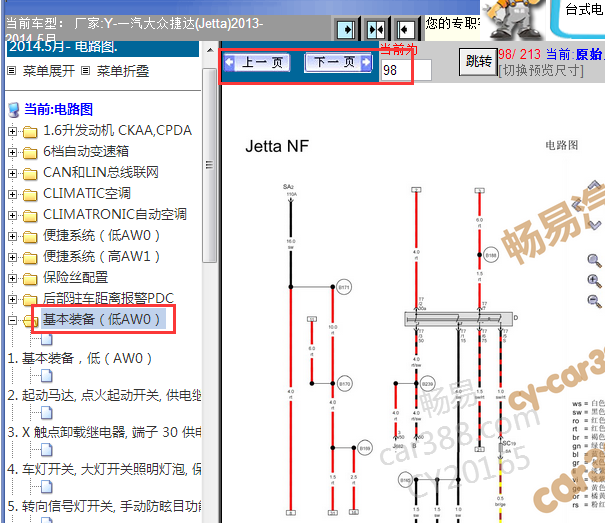Image resolution: width=605 pixels, height=523 pixels.
Task: Click the 跳转 jump button
Action: click(x=478, y=61)
